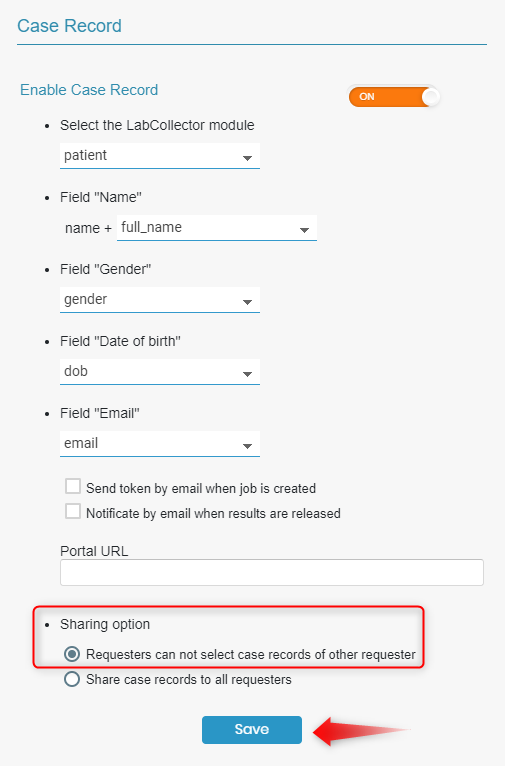Click the 'name +' prefix text
The image size is (505, 766).
88,228
